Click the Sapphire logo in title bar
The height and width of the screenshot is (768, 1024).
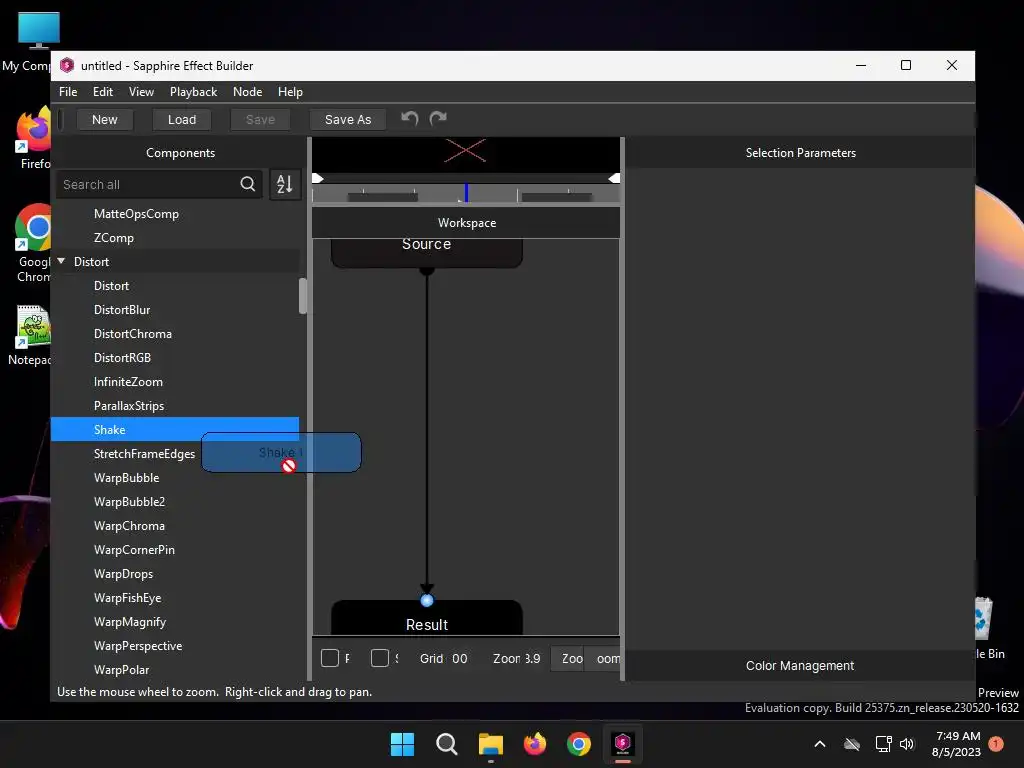pos(67,65)
